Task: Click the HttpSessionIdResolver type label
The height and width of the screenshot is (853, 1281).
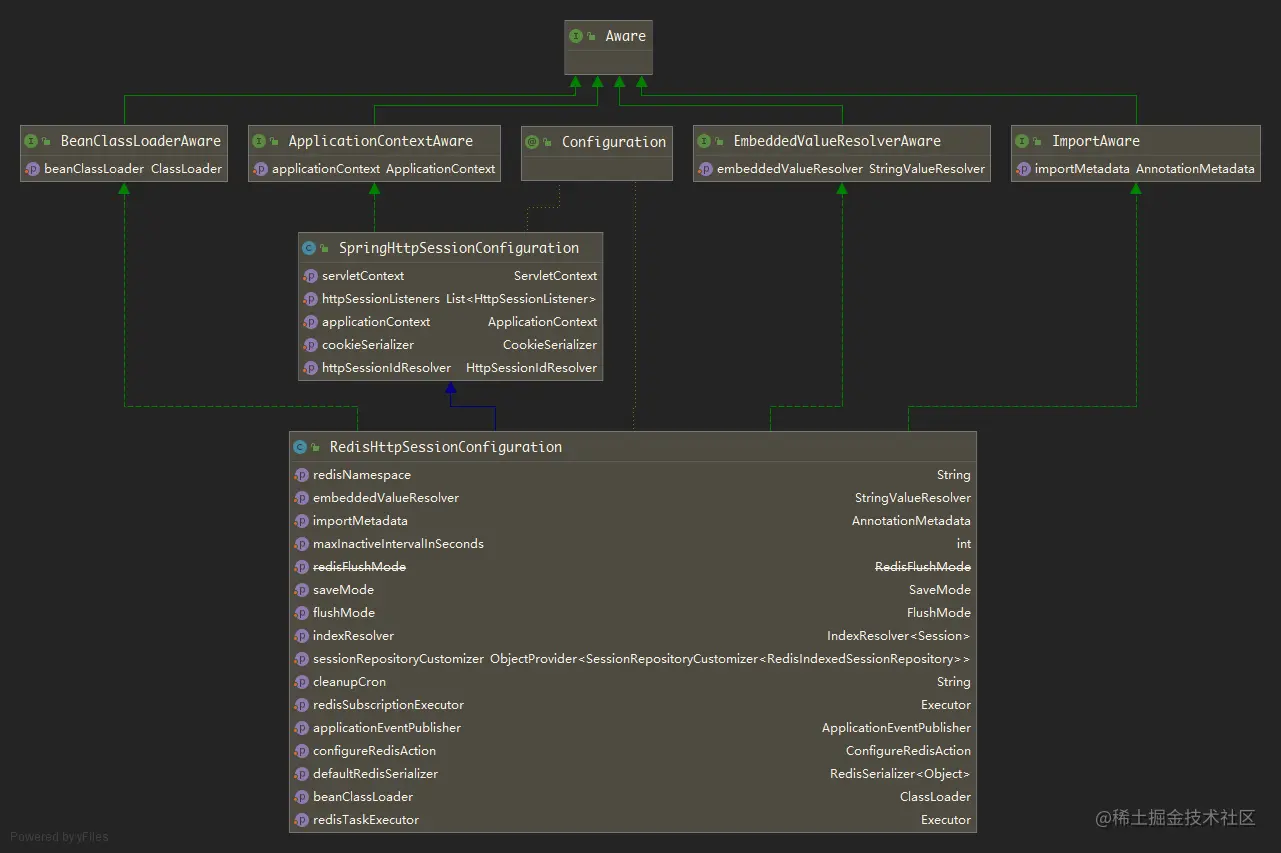Action: click(532, 368)
